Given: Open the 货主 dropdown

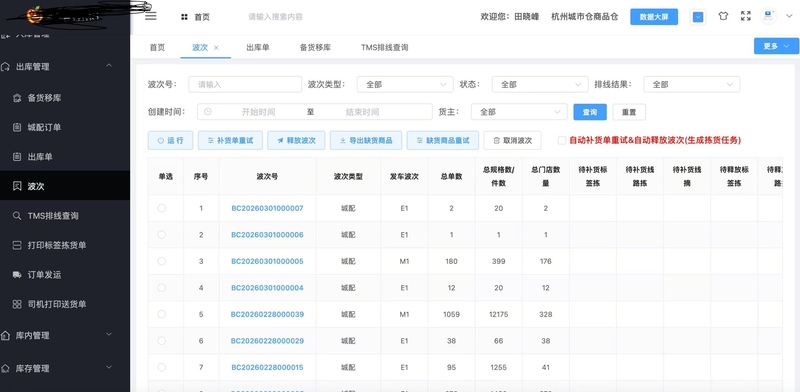Looking at the screenshot, I should pos(519,112).
